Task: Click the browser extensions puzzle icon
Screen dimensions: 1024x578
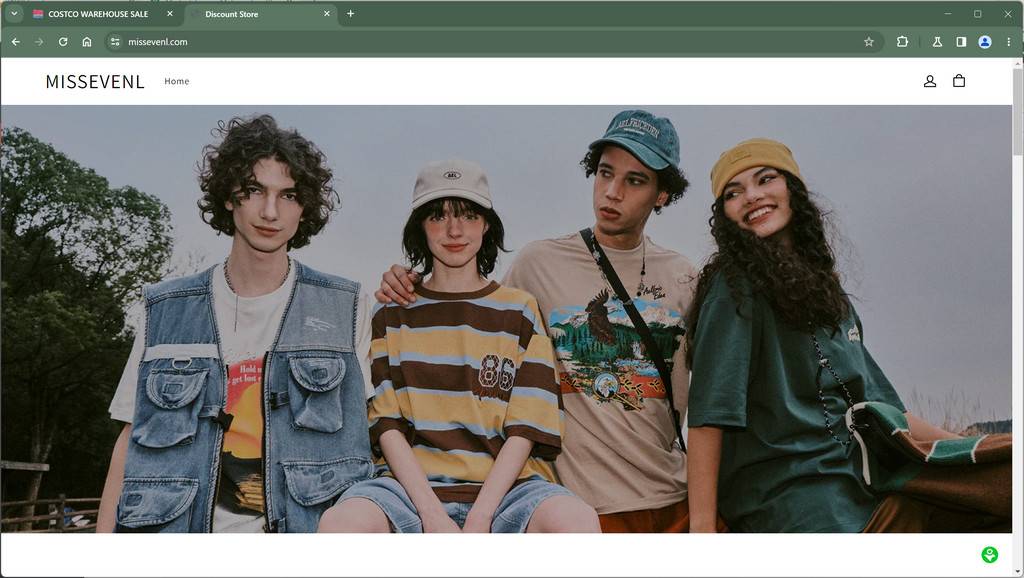Action: 902,42
